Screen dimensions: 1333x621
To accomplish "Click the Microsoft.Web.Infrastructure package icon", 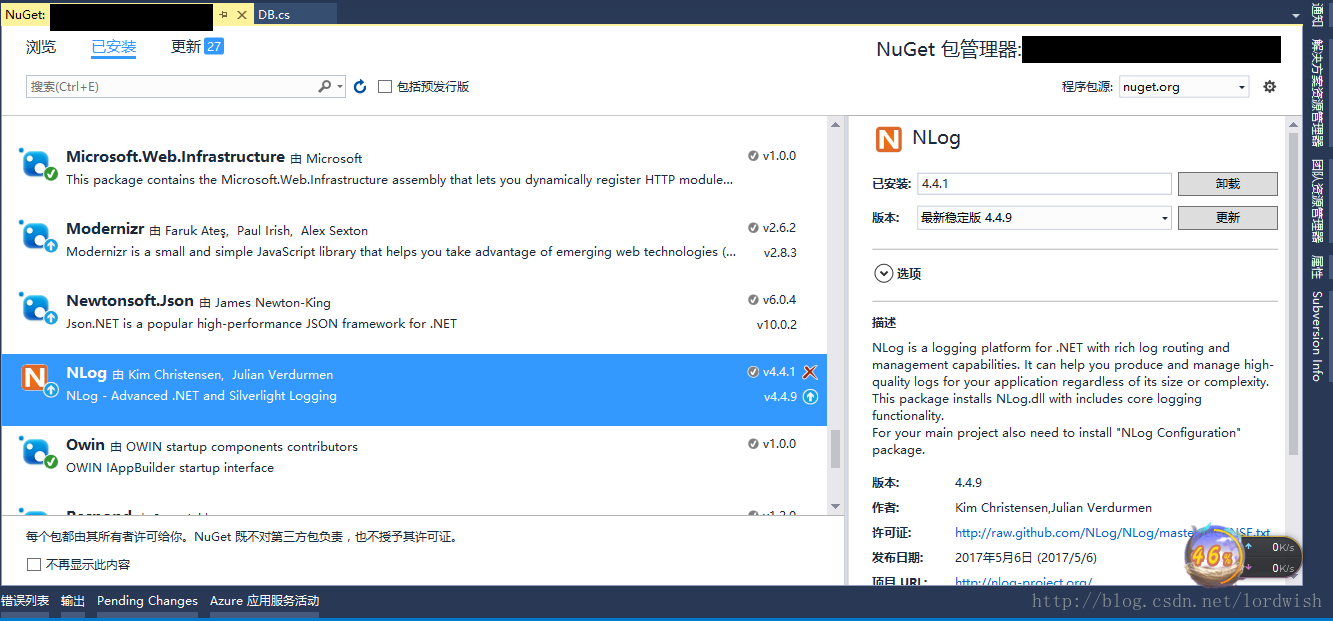I will [x=38, y=164].
